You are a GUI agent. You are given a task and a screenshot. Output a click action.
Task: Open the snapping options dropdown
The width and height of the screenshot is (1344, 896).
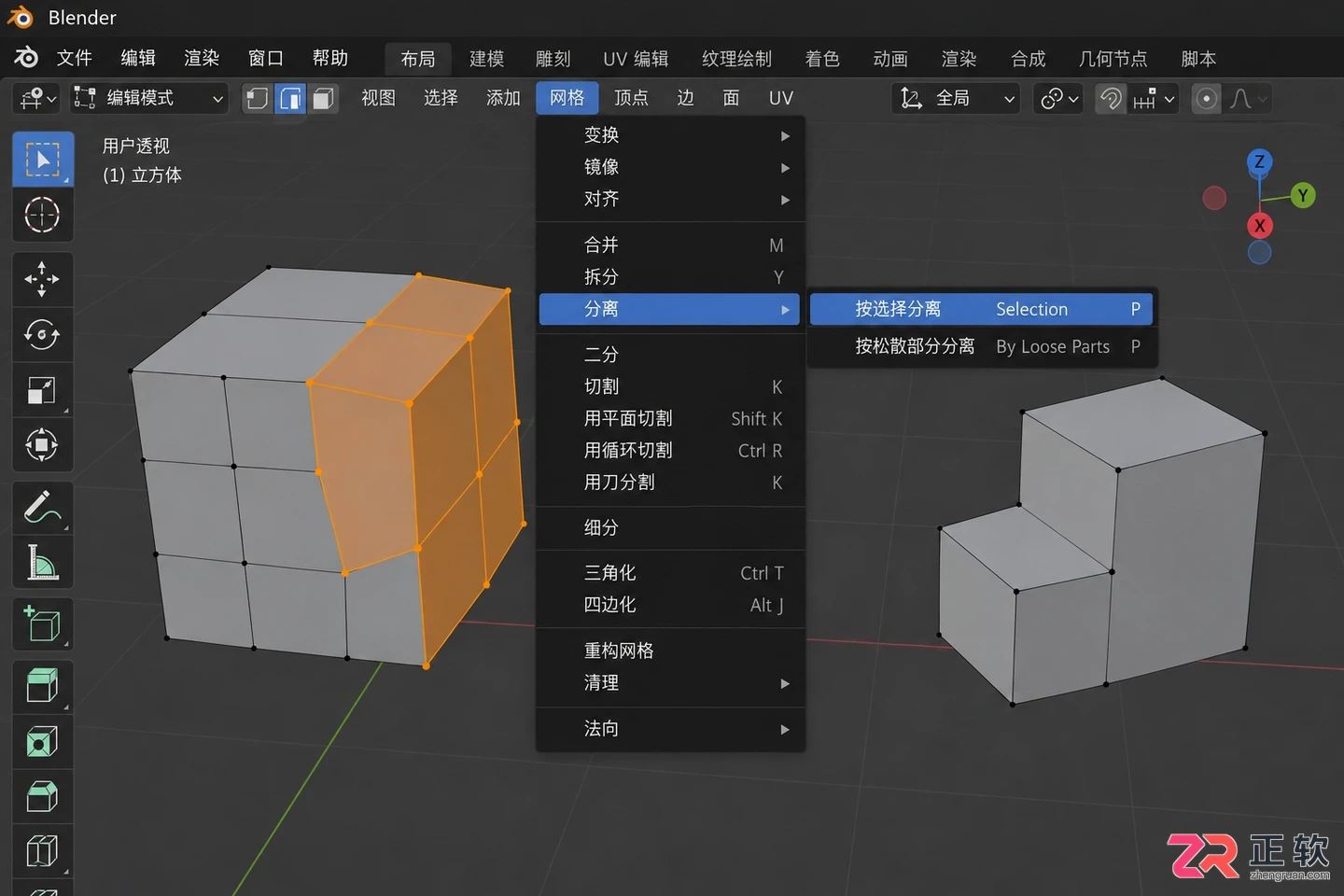(1154, 98)
